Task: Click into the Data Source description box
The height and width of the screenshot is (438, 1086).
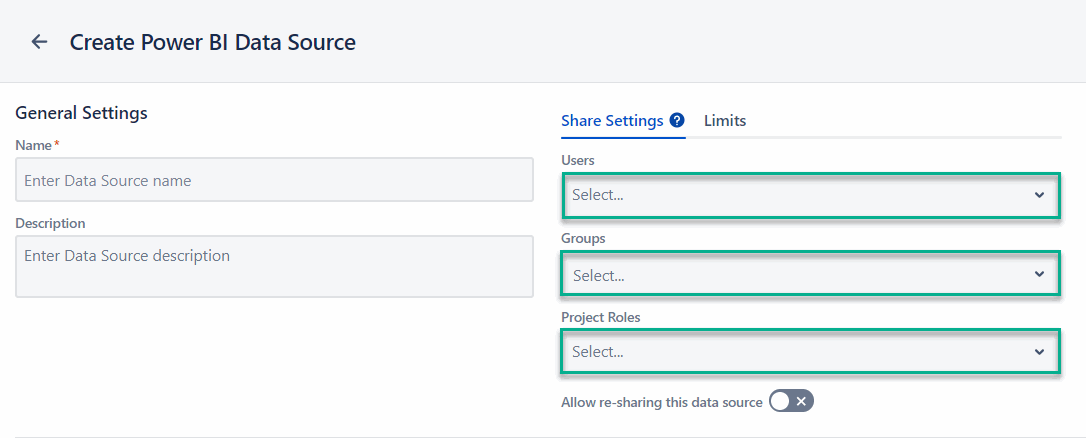Action: tap(274, 266)
